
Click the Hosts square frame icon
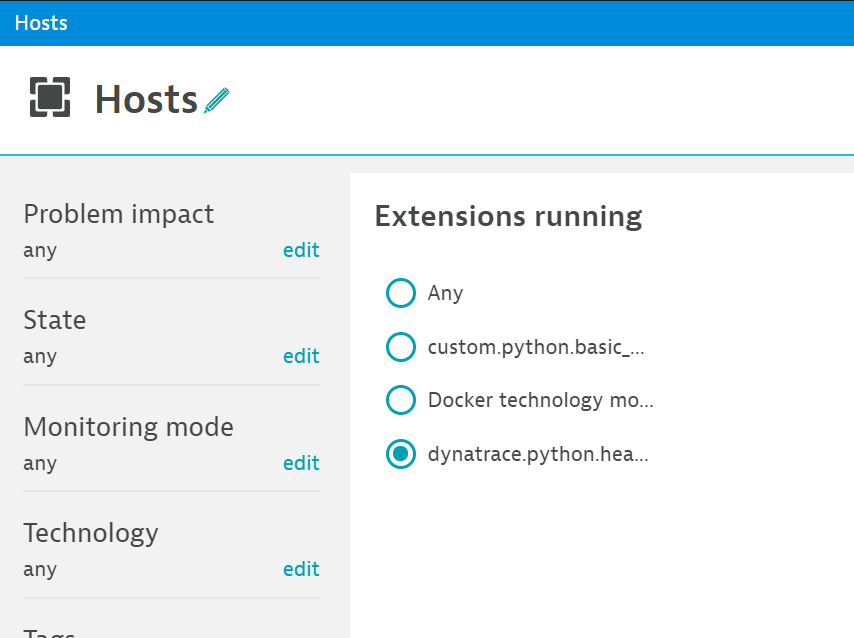pos(50,97)
